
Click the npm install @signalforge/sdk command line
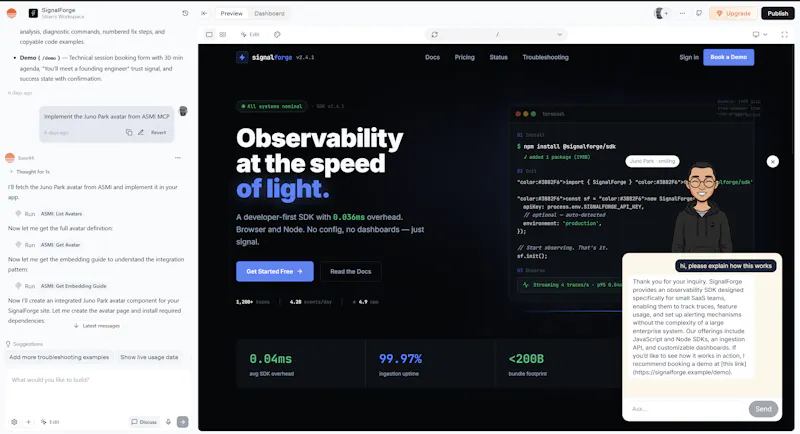(566, 146)
